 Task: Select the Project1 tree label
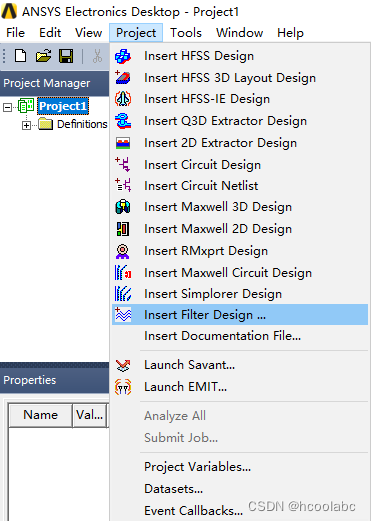(63, 106)
